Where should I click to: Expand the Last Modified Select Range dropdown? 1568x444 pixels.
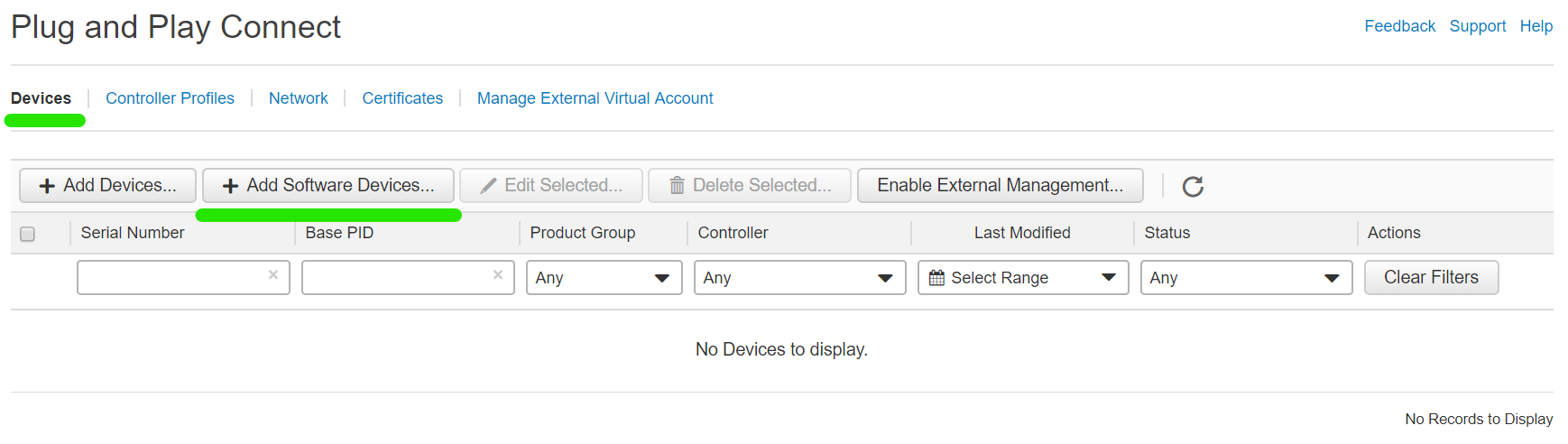click(1023, 278)
